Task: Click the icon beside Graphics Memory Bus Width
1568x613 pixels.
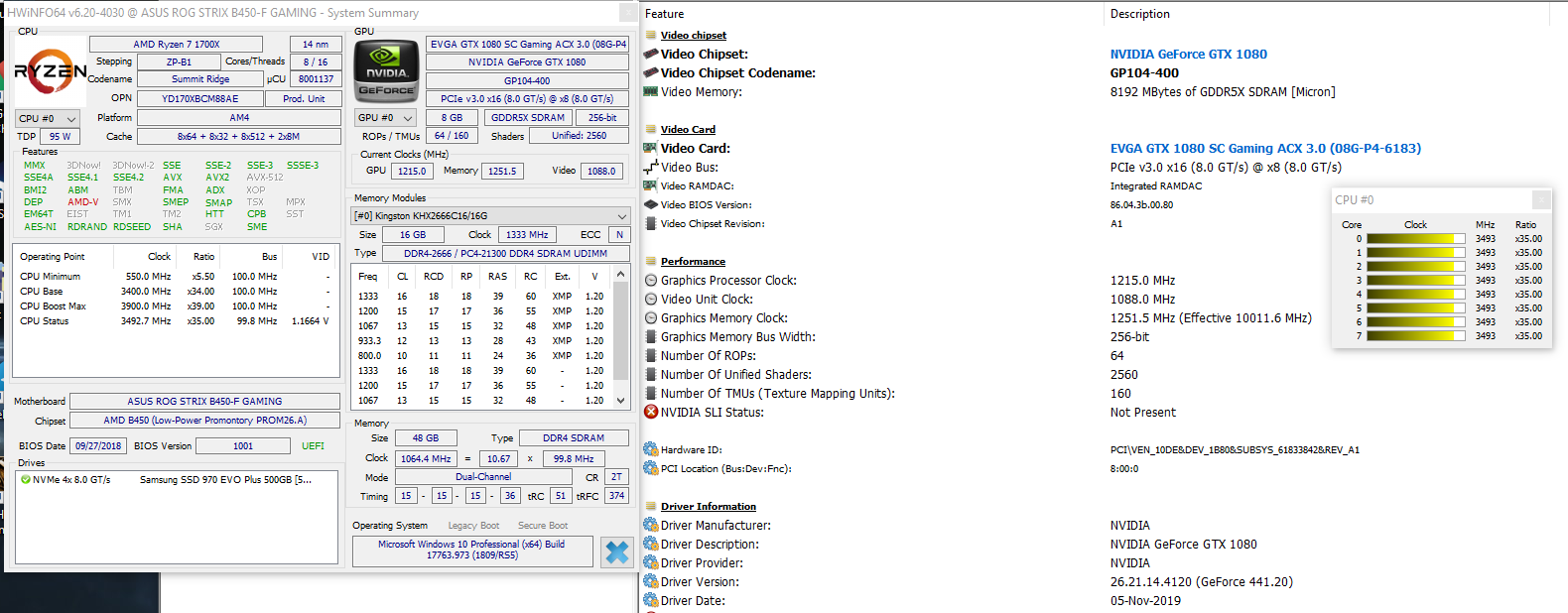Action: click(x=651, y=336)
